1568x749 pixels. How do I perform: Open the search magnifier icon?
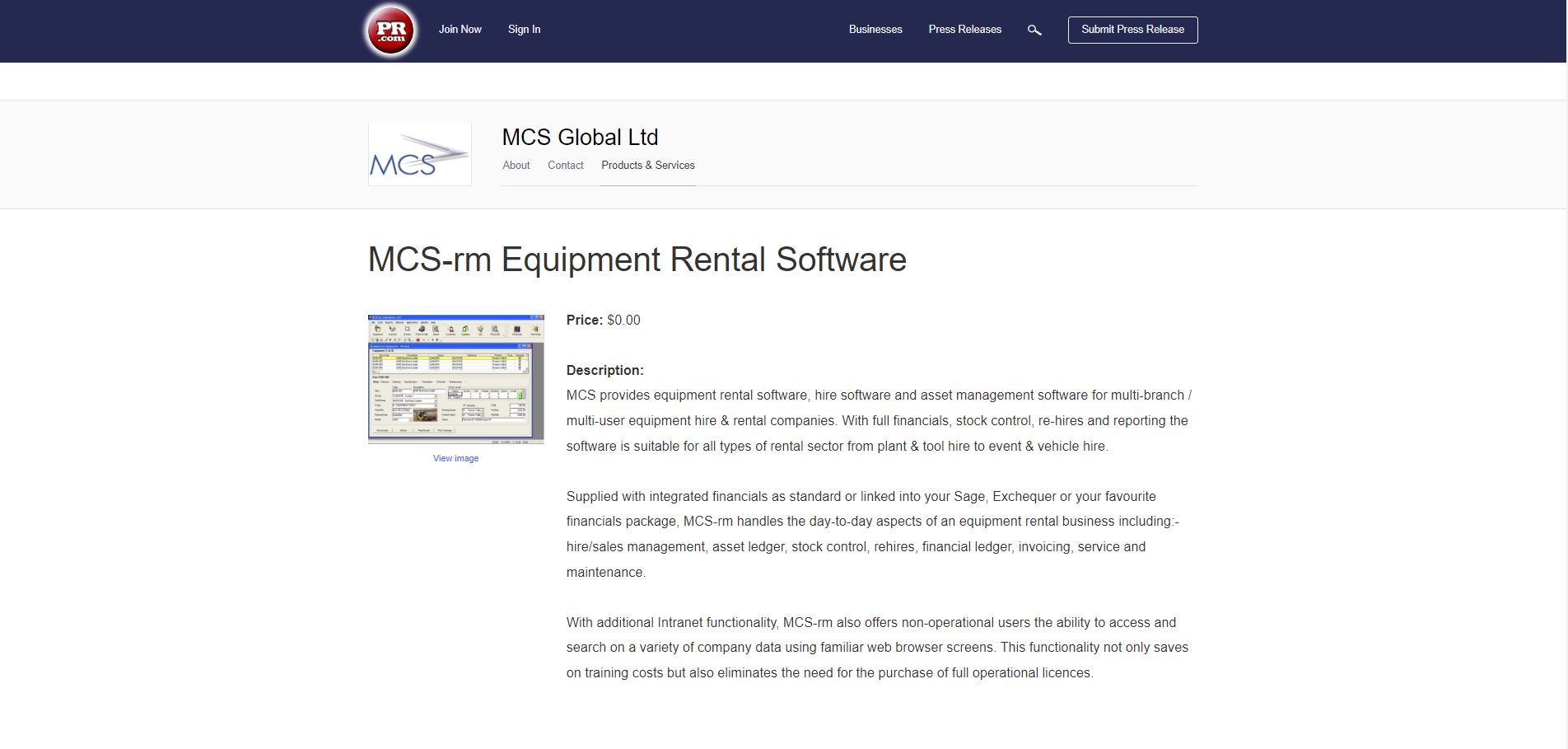click(1034, 30)
